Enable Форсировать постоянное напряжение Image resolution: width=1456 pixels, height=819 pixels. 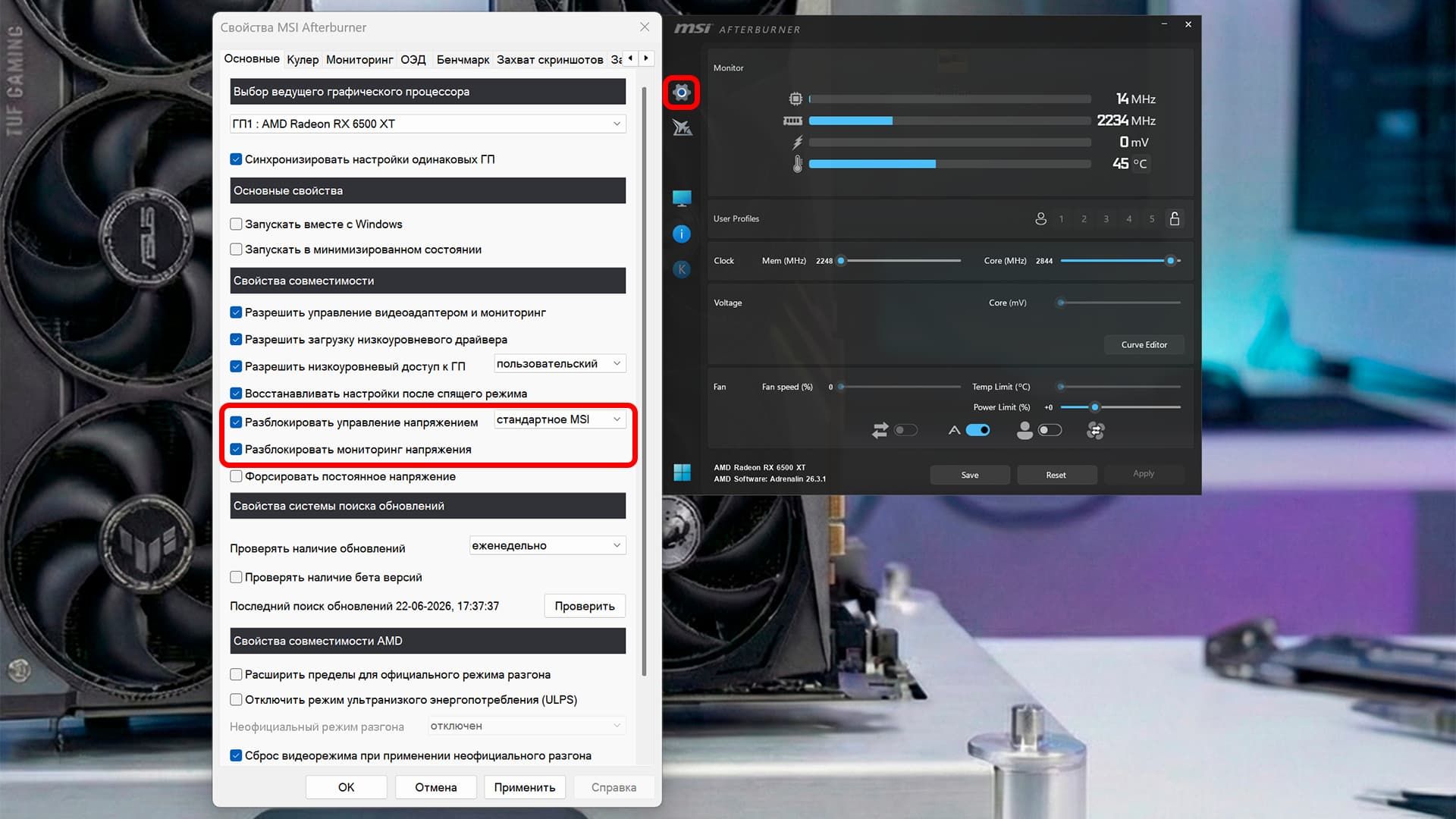pyautogui.click(x=236, y=476)
